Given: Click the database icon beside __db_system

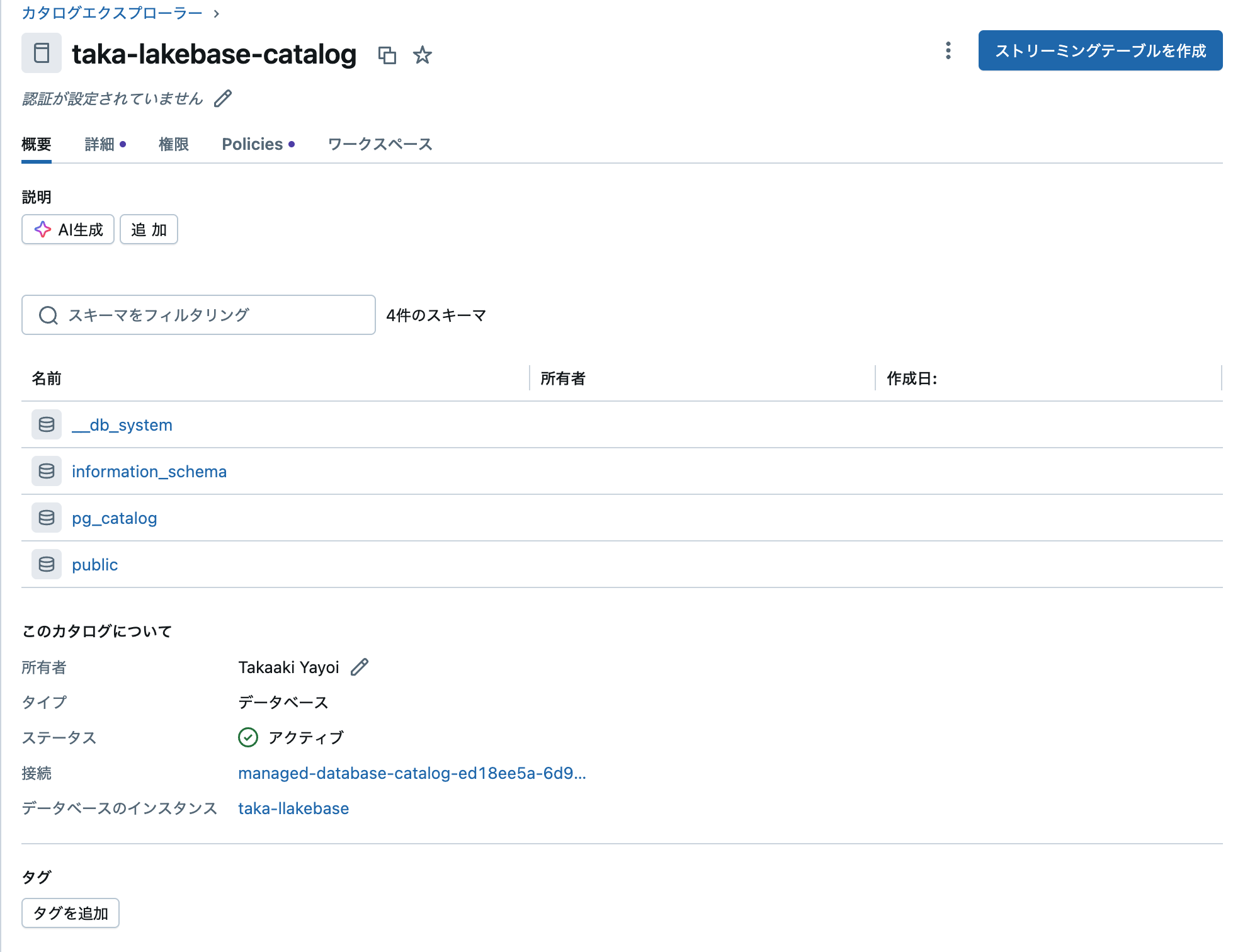Looking at the screenshot, I should [46, 424].
